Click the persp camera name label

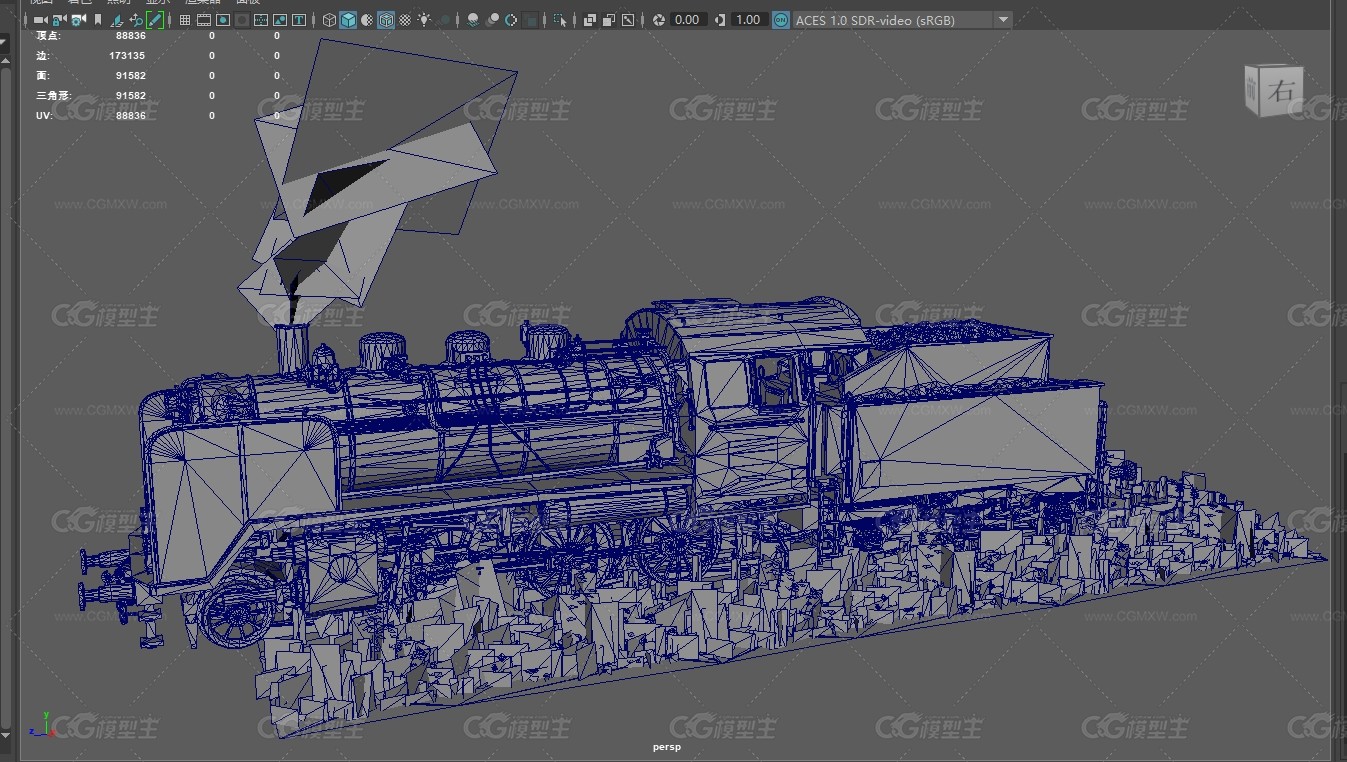pyautogui.click(x=667, y=747)
